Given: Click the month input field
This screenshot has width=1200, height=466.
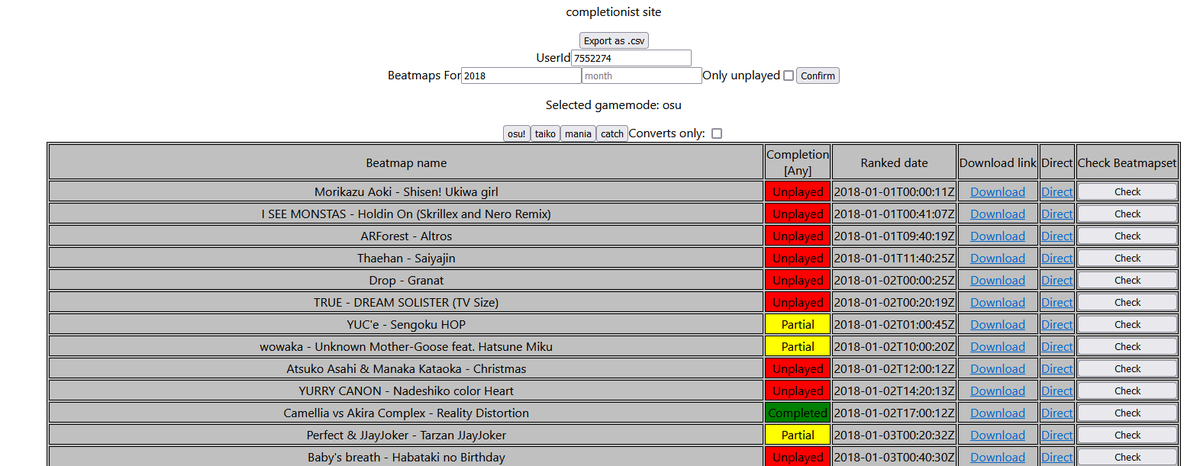Looking at the screenshot, I should (x=641, y=76).
